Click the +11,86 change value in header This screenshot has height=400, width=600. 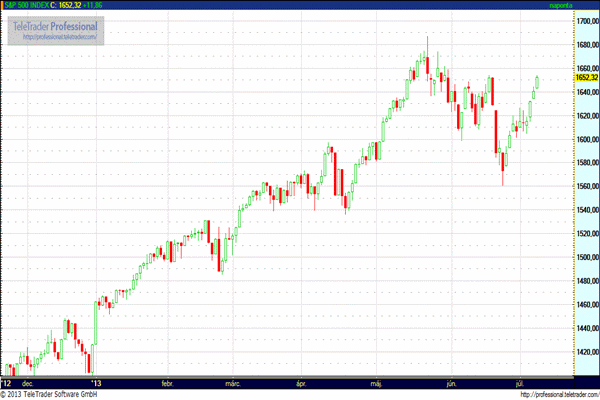point(120,5)
